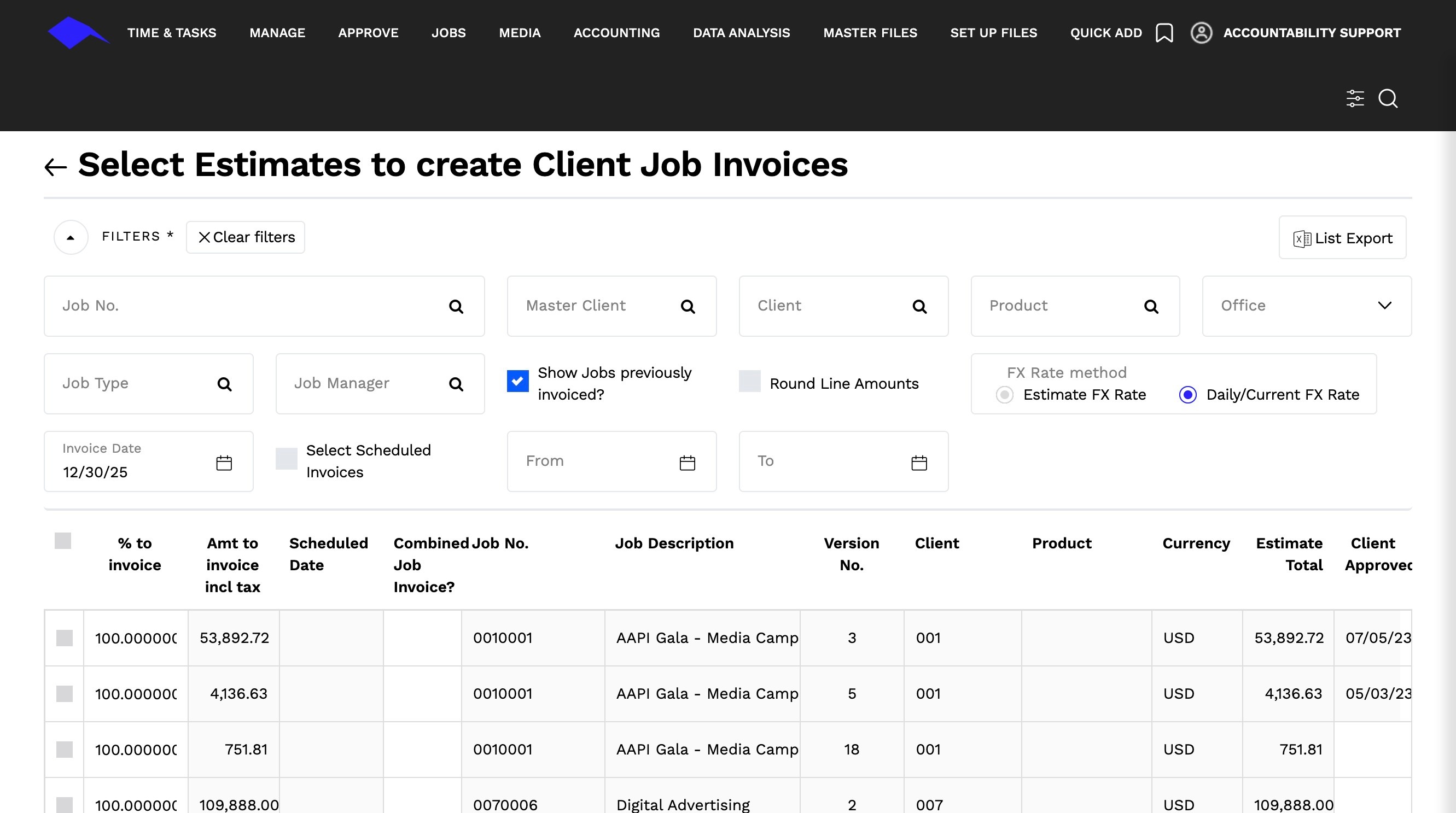Uncheck Show Jobs previously invoiced

coord(518,381)
